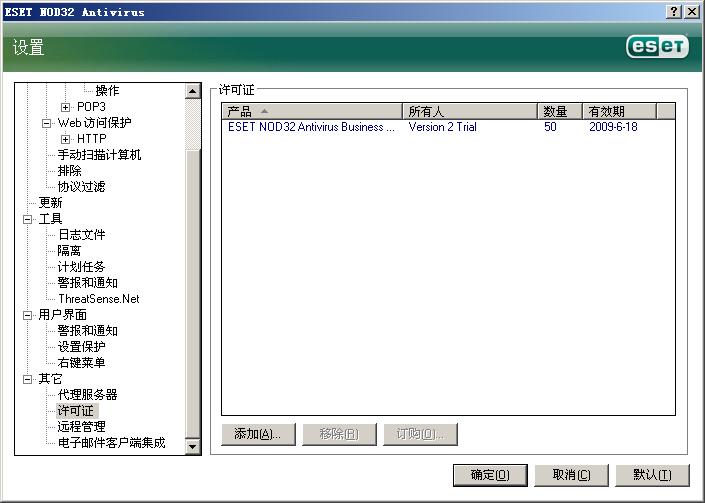Image resolution: width=705 pixels, height=503 pixels.
Task: Select POP3 in the settings tree
Action: pyautogui.click(x=91, y=107)
